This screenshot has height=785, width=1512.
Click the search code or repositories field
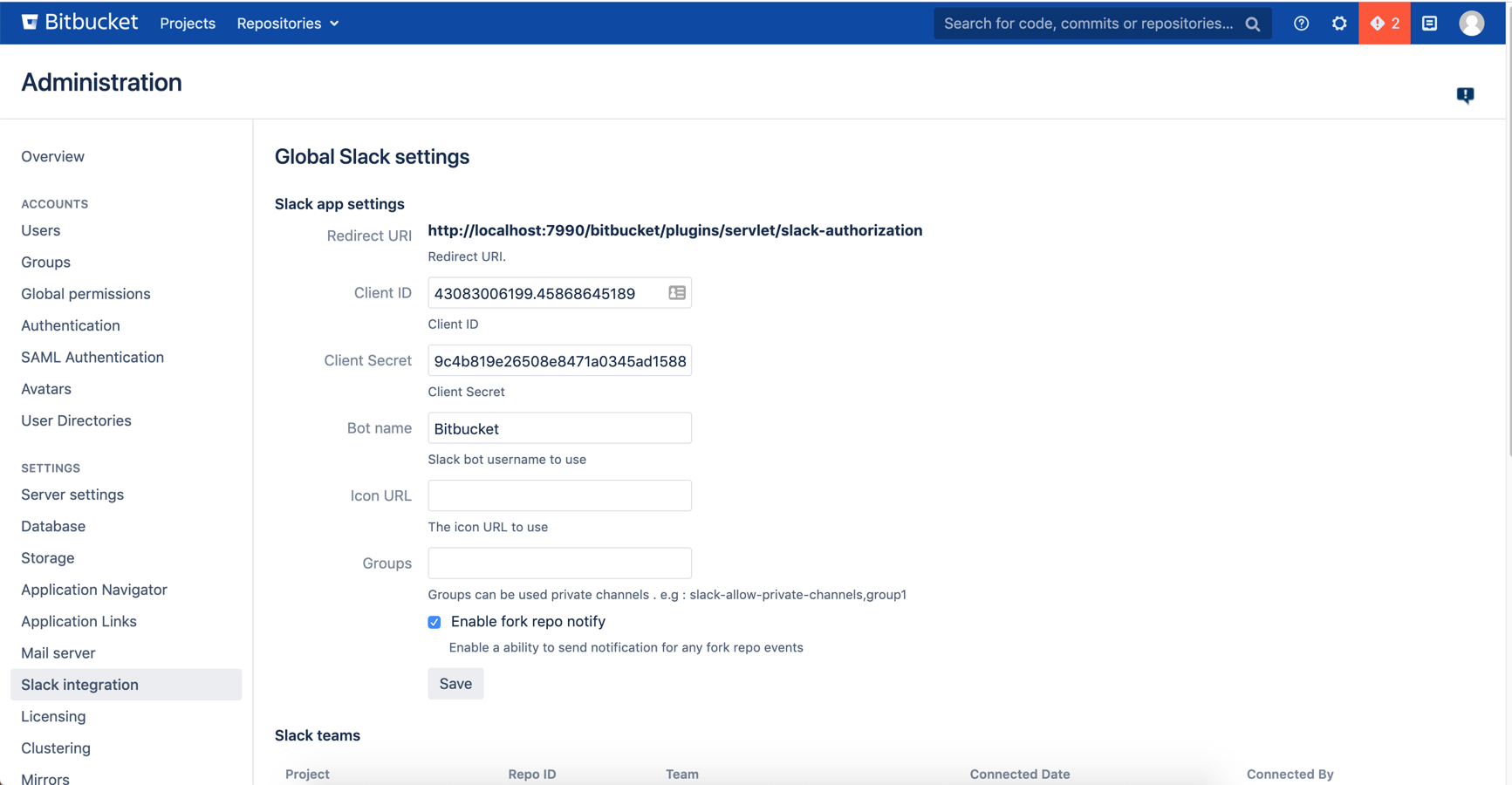pyautogui.click(x=1102, y=24)
